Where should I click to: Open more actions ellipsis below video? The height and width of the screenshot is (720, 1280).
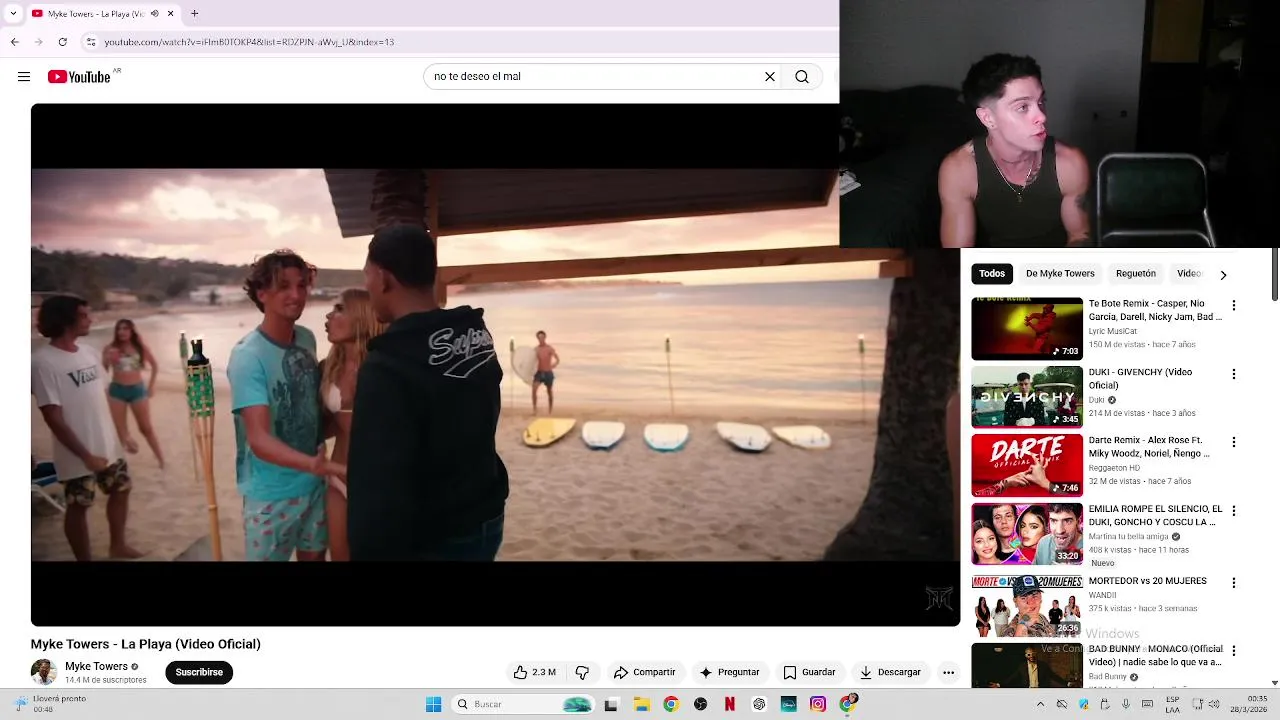tap(948, 673)
